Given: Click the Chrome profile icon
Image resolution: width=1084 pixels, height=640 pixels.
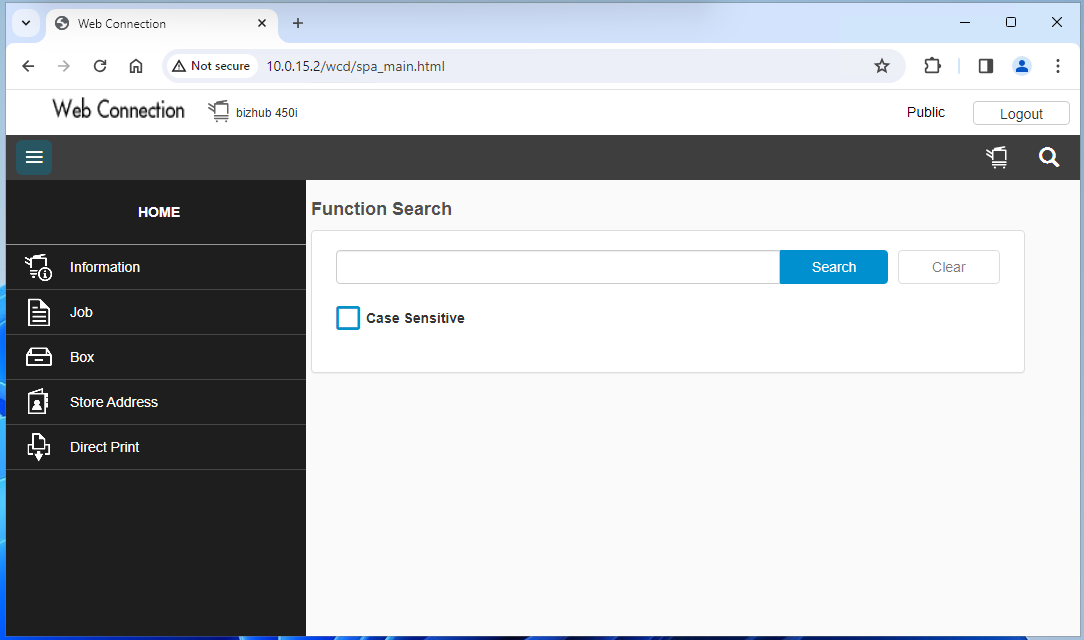Looking at the screenshot, I should tap(1022, 65).
